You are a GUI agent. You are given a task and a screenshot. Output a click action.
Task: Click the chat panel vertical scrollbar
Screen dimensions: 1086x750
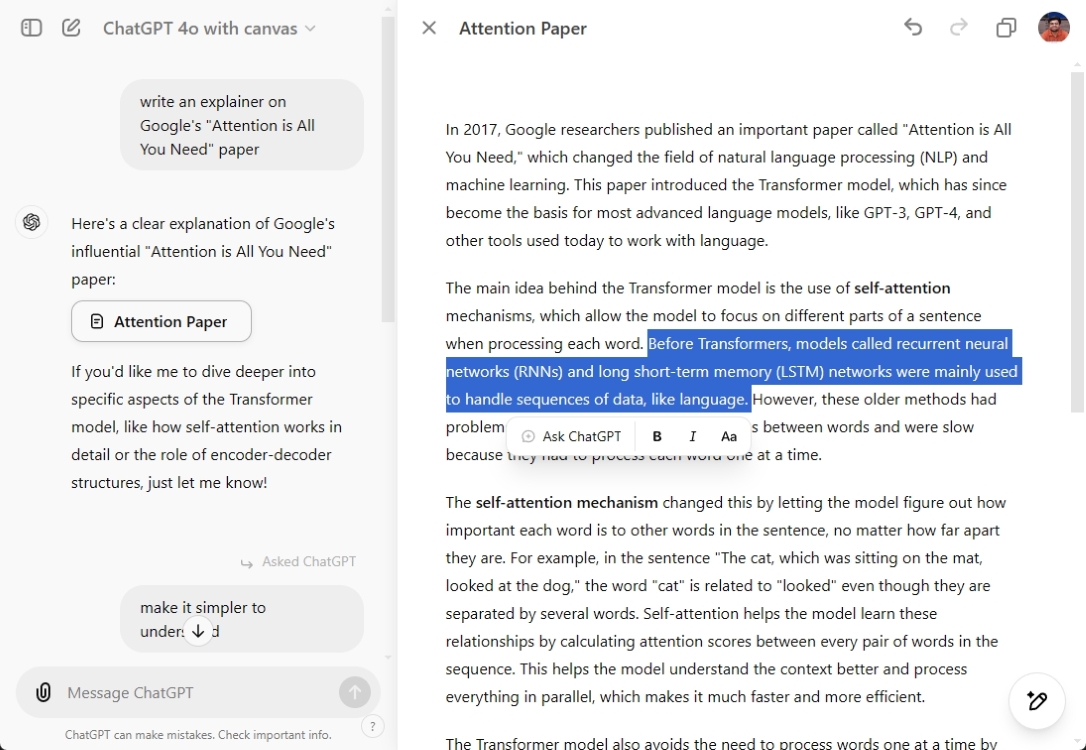tap(388, 170)
